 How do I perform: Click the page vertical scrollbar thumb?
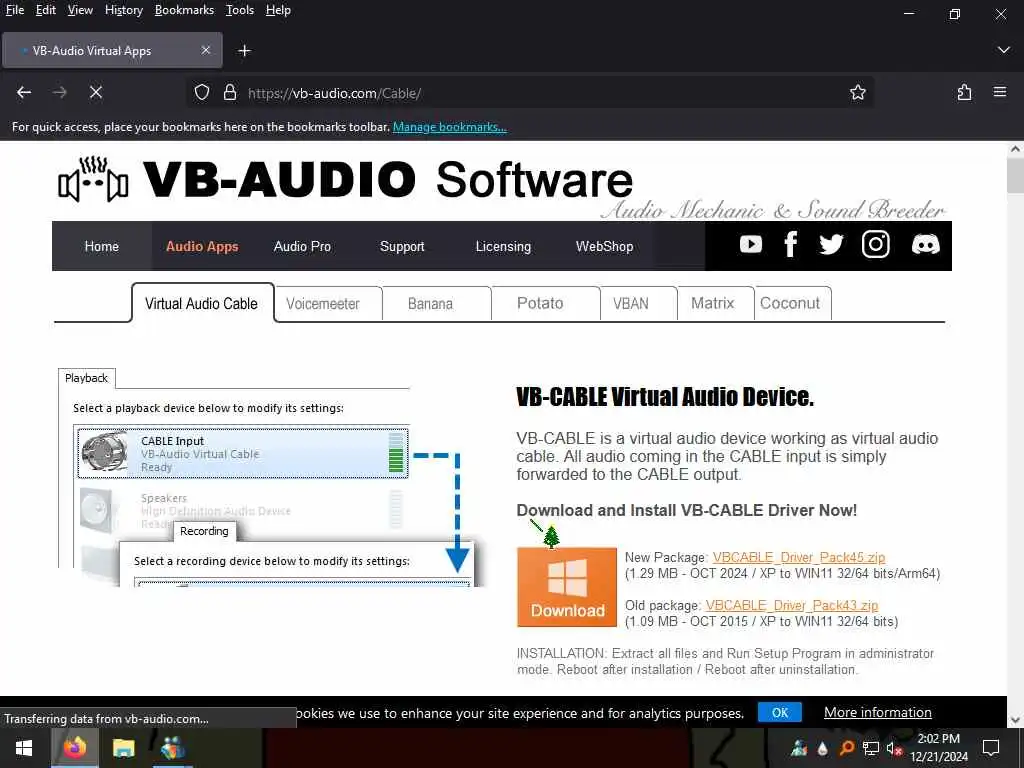(1015, 175)
